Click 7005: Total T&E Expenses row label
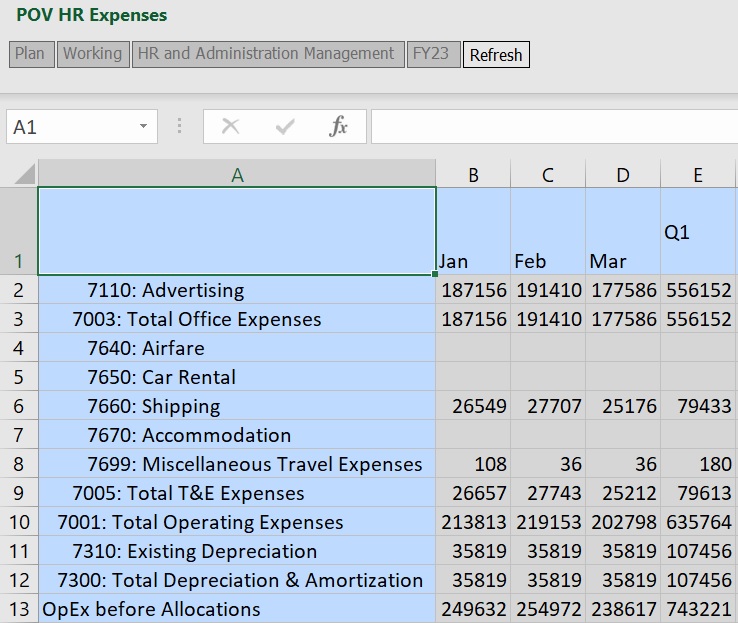 tap(188, 493)
